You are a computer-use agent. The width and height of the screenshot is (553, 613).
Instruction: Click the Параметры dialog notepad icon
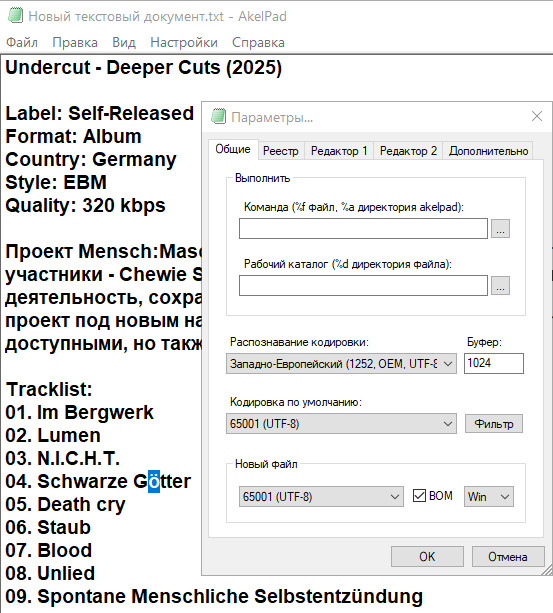coord(218,117)
